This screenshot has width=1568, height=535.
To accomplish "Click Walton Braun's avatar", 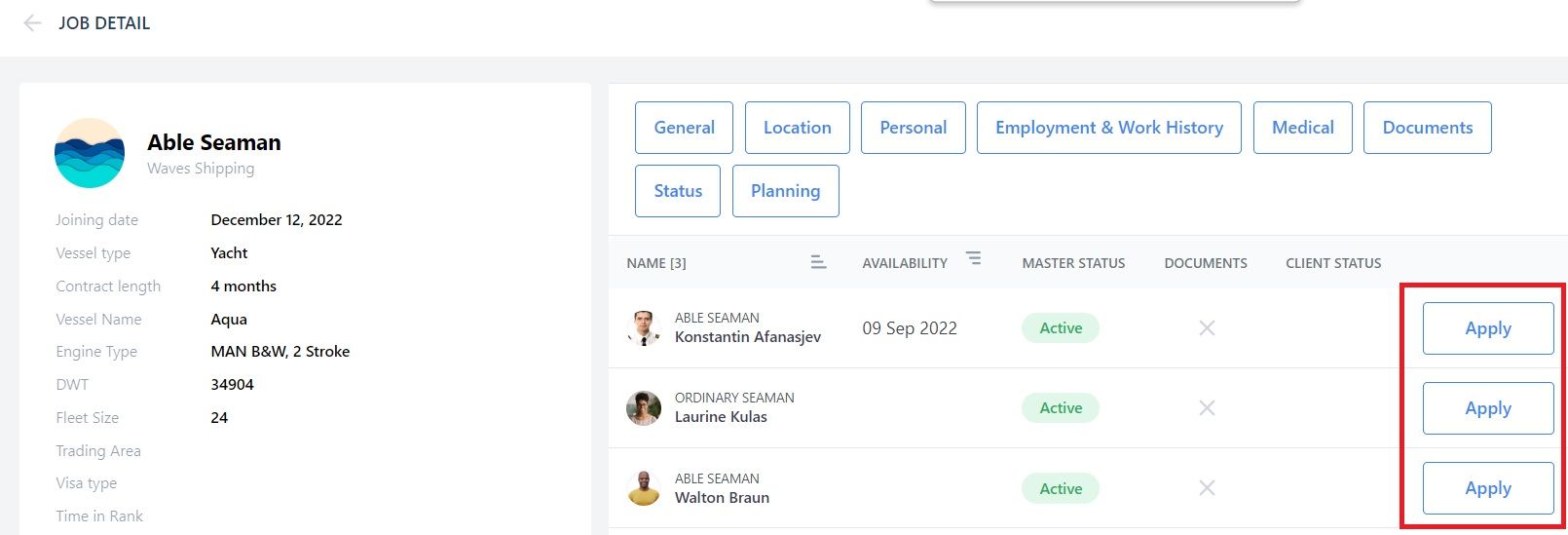I will [x=644, y=488].
